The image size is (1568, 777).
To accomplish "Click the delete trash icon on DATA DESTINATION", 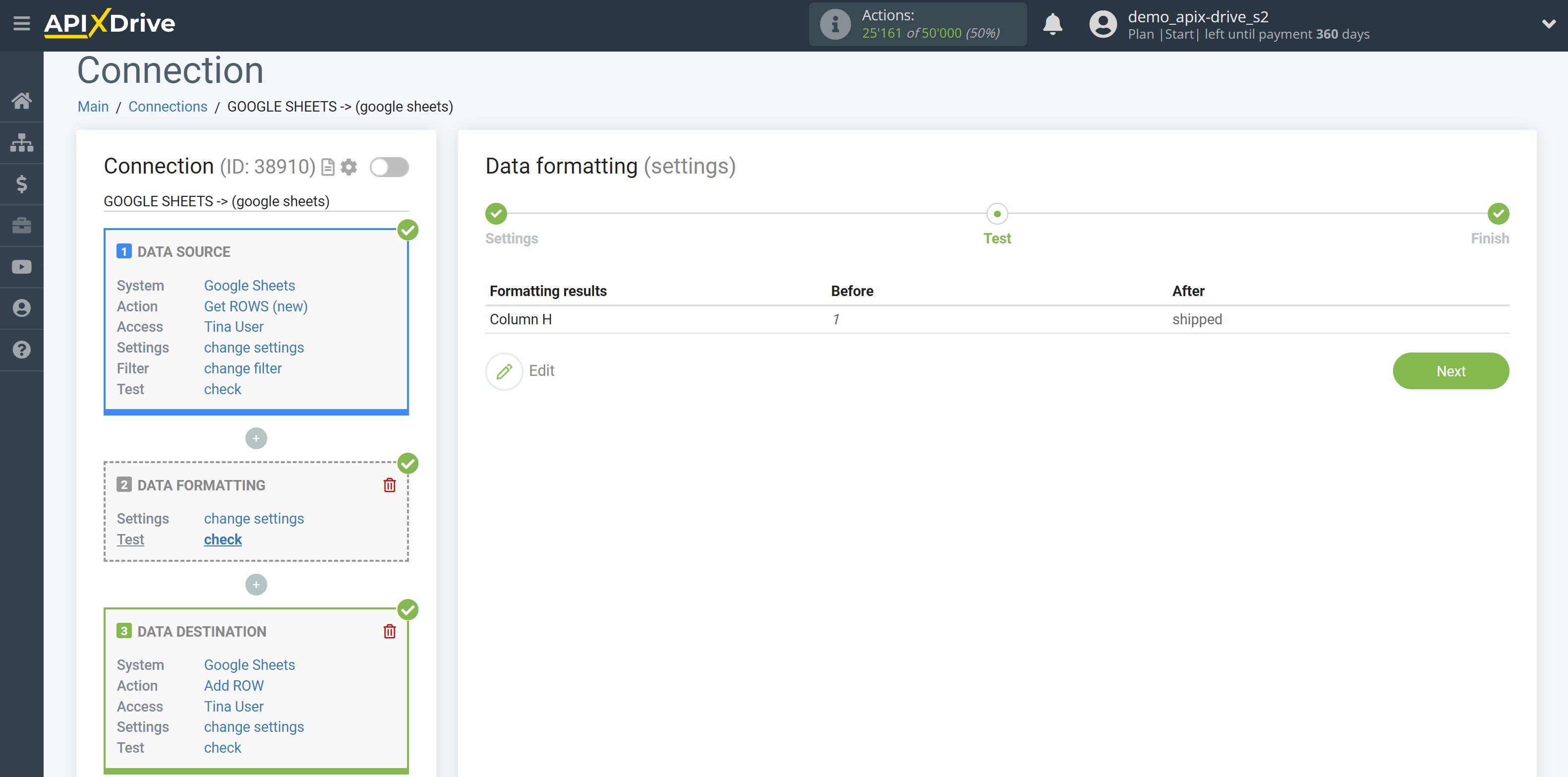I will [390, 631].
